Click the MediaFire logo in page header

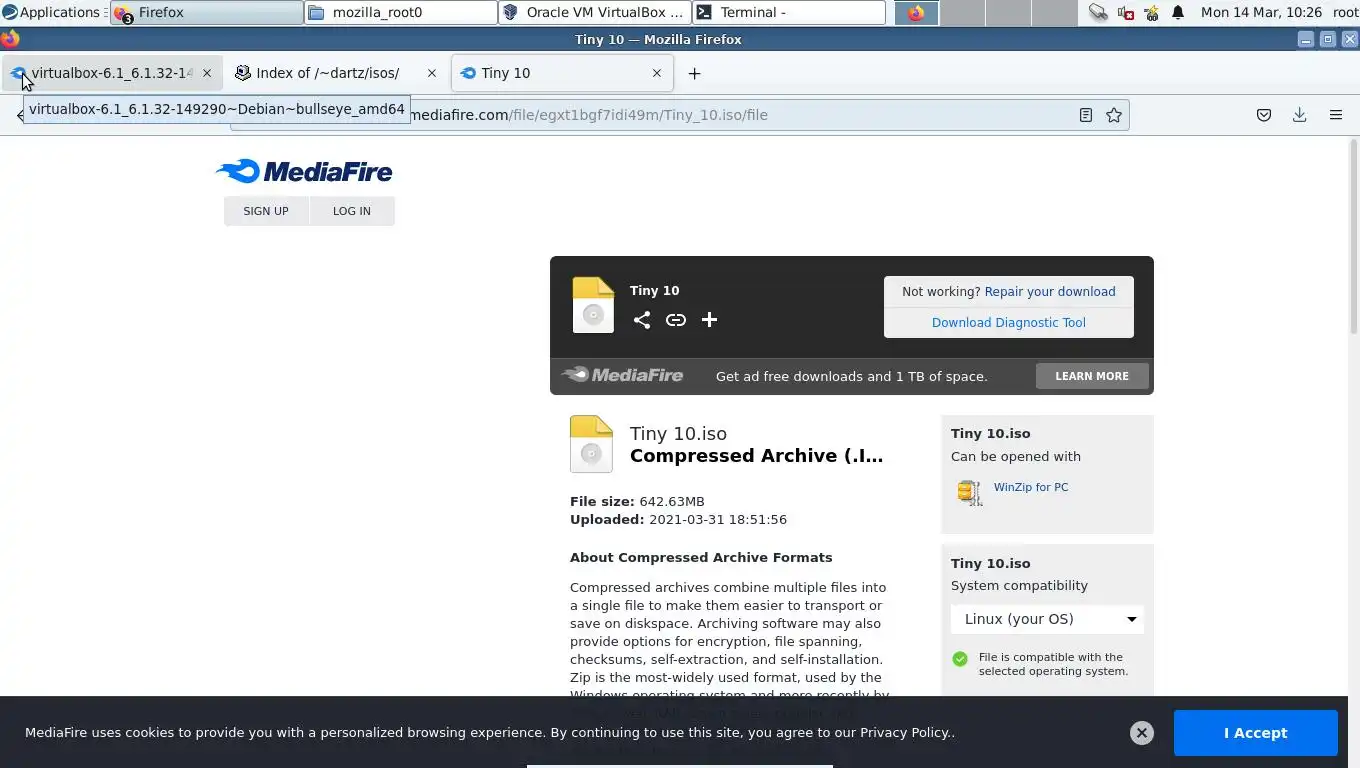tap(304, 171)
